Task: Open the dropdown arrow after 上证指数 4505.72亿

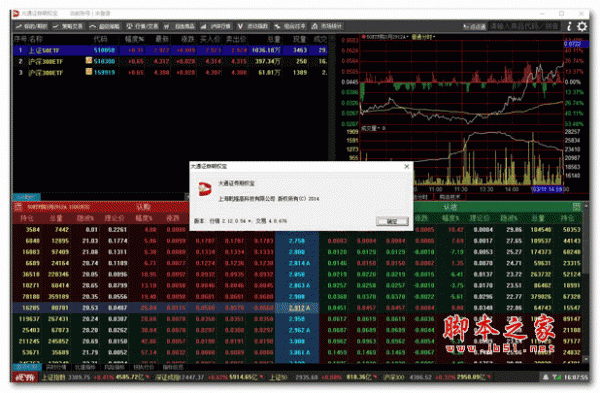Action: [147, 378]
